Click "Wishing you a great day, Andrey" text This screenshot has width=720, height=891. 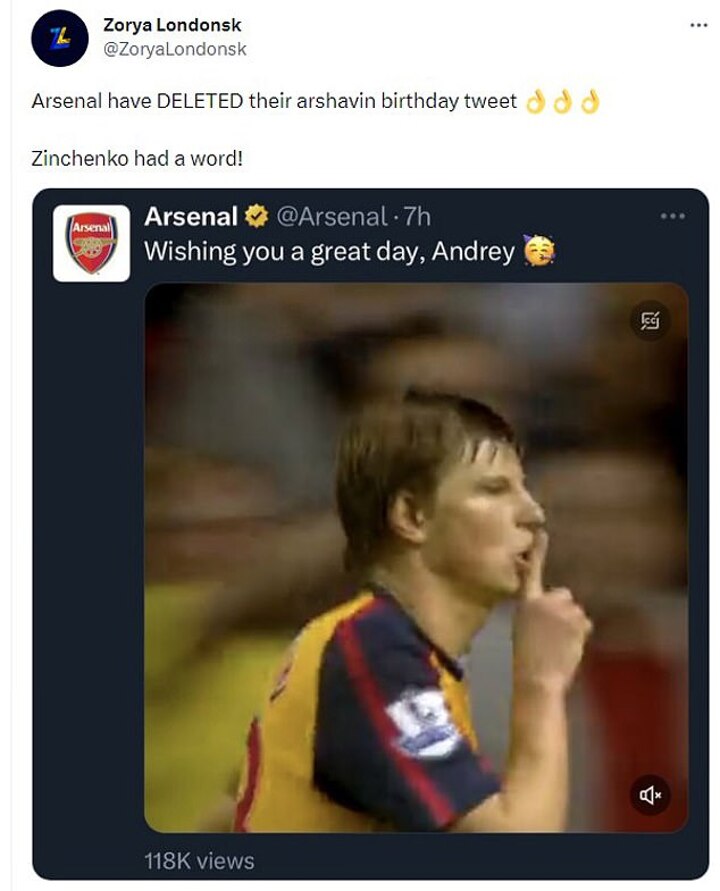click(x=329, y=251)
